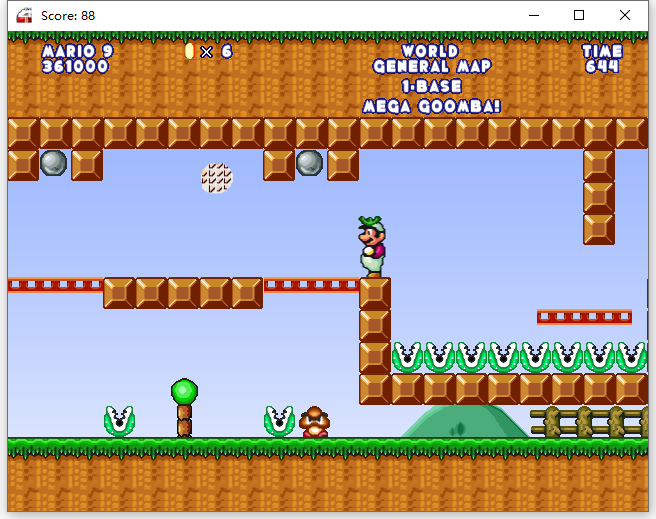The image size is (656, 519).
Task: Click the floating red bridge on the right
Action: click(x=584, y=317)
